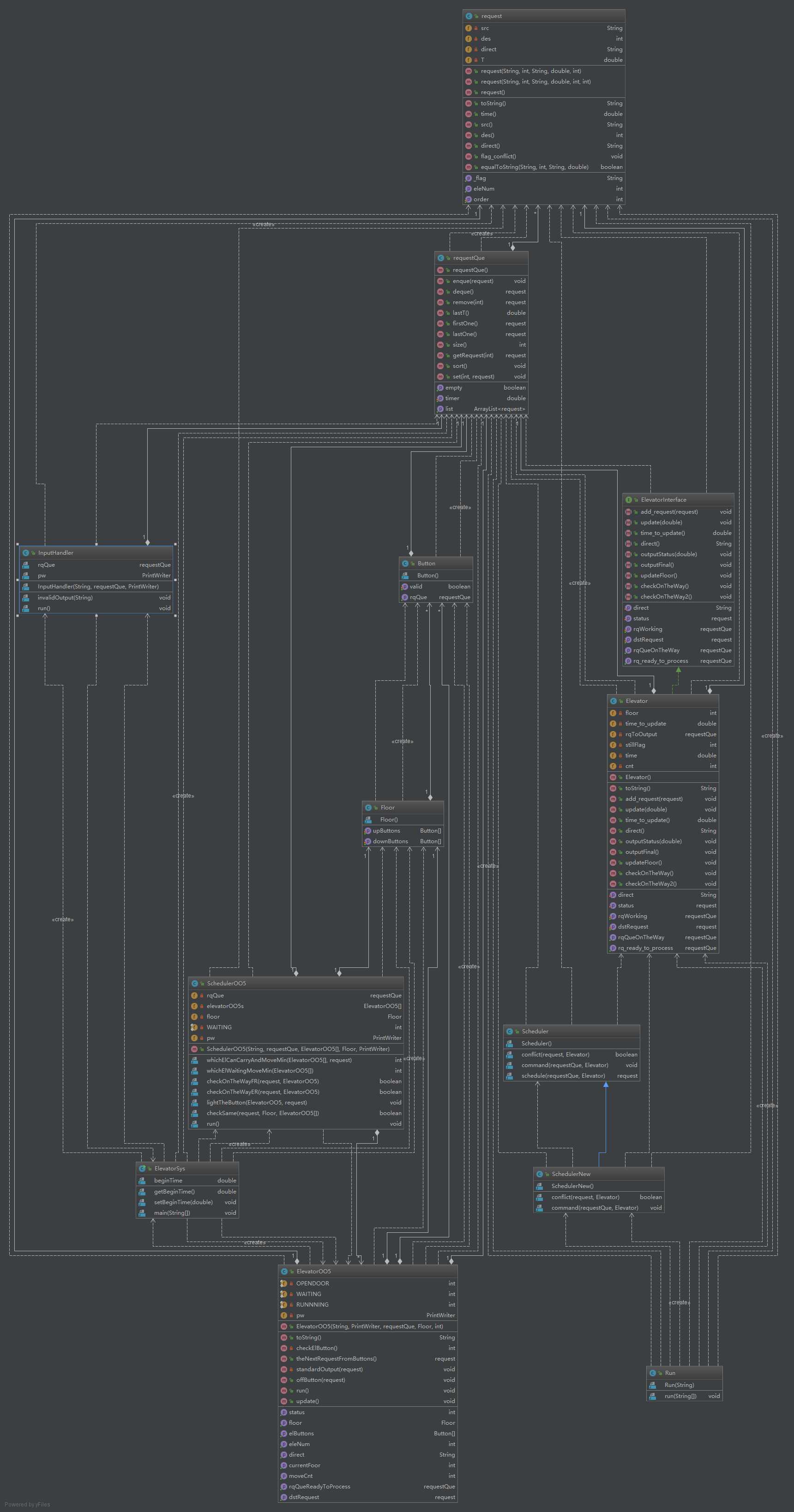
Task: Click the ElevatorOO5 class icon
Action: tap(284, 1272)
